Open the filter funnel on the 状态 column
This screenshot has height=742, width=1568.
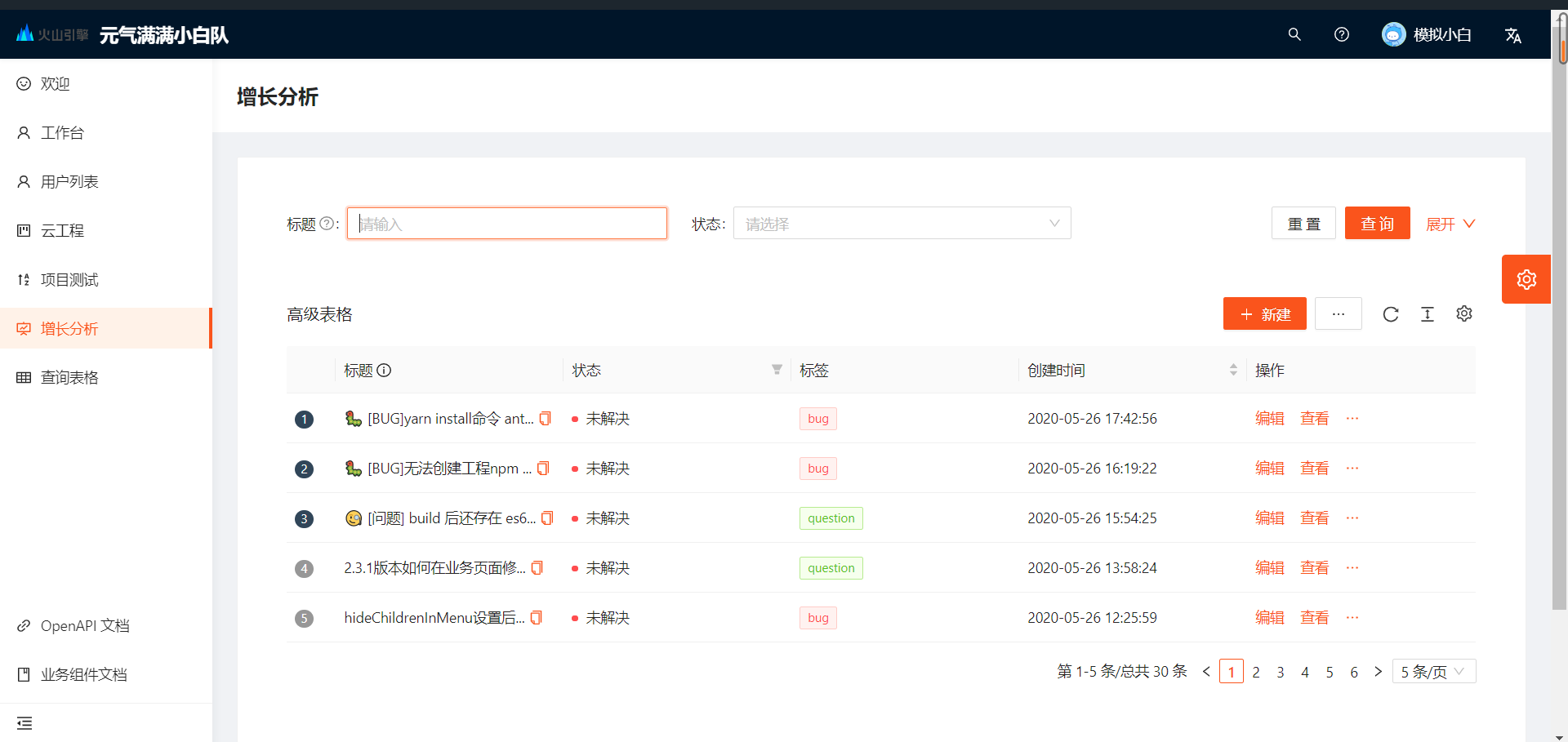(776, 370)
